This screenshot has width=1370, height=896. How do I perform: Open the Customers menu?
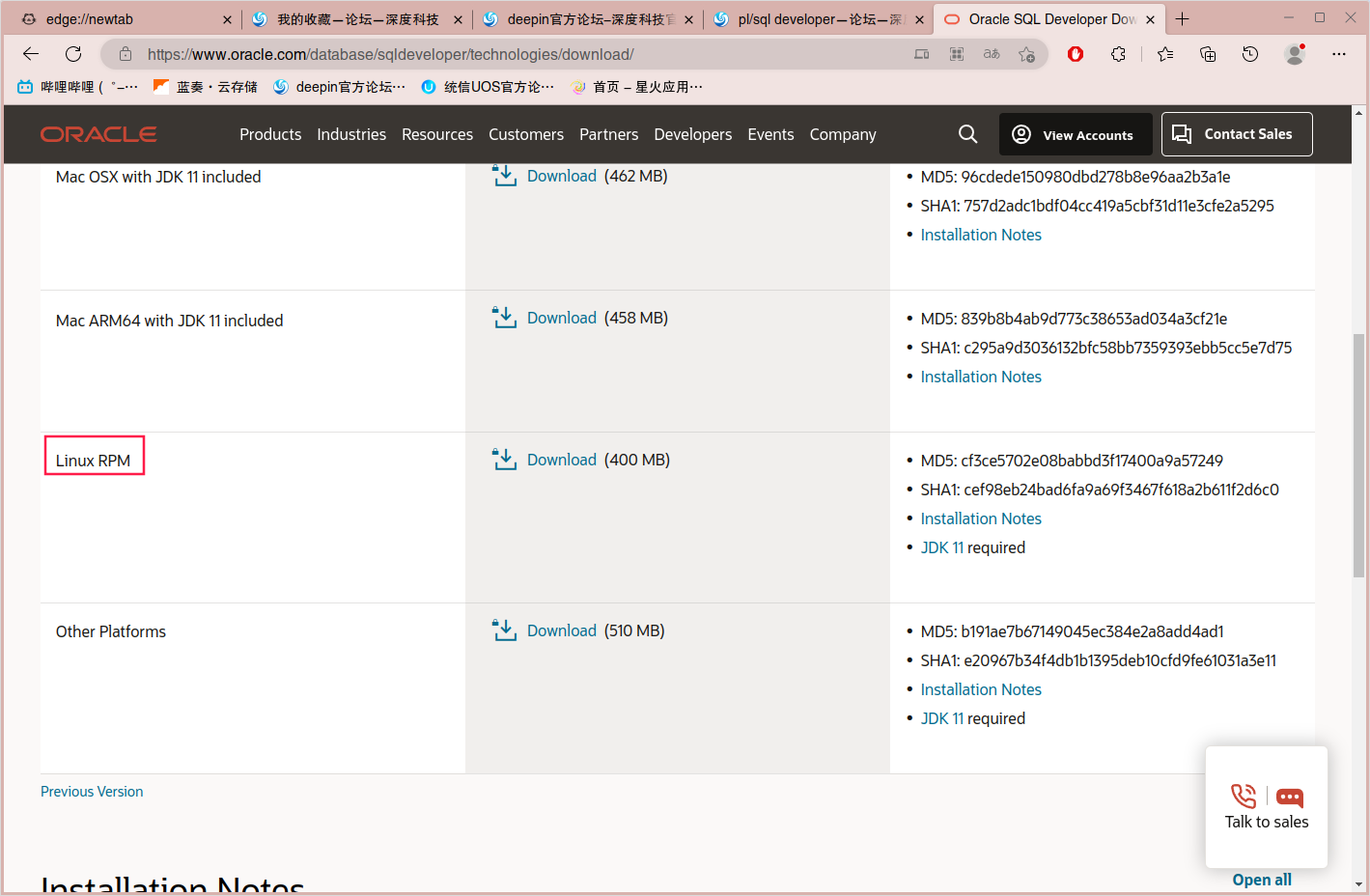pyautogui.click(x=526, y=134)
